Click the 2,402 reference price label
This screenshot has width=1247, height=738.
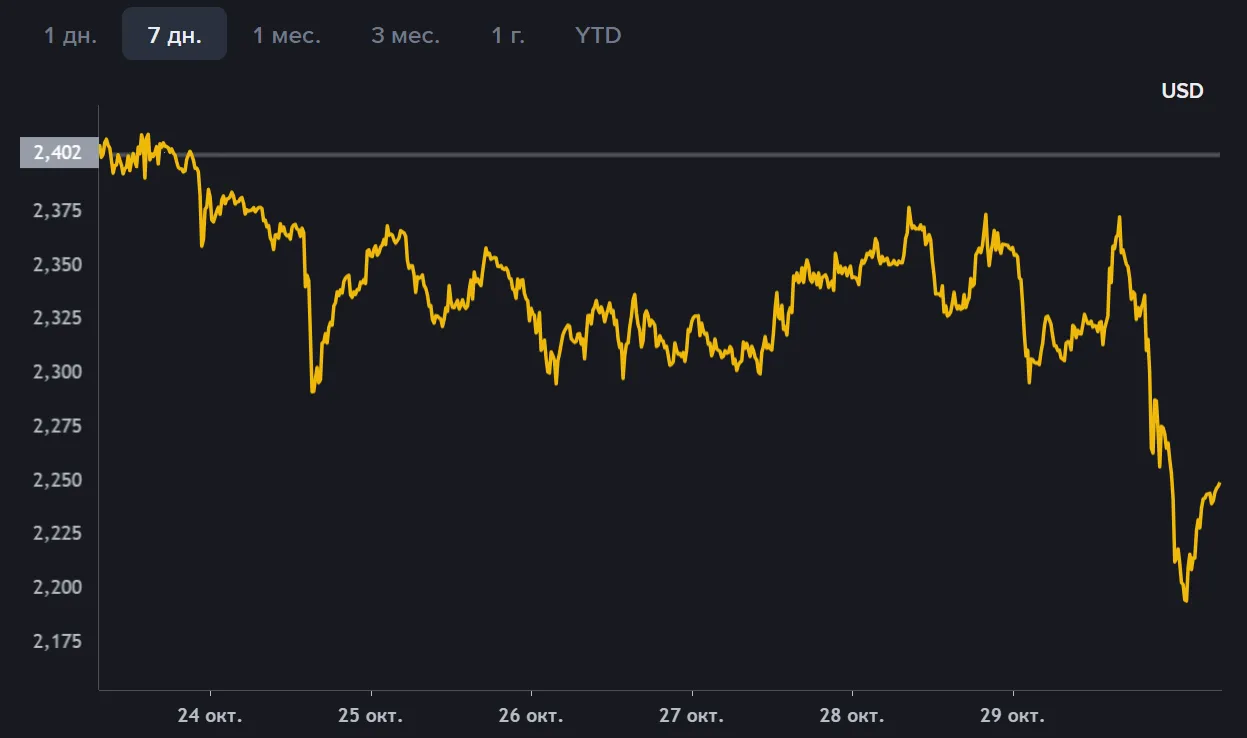[59, 153]
